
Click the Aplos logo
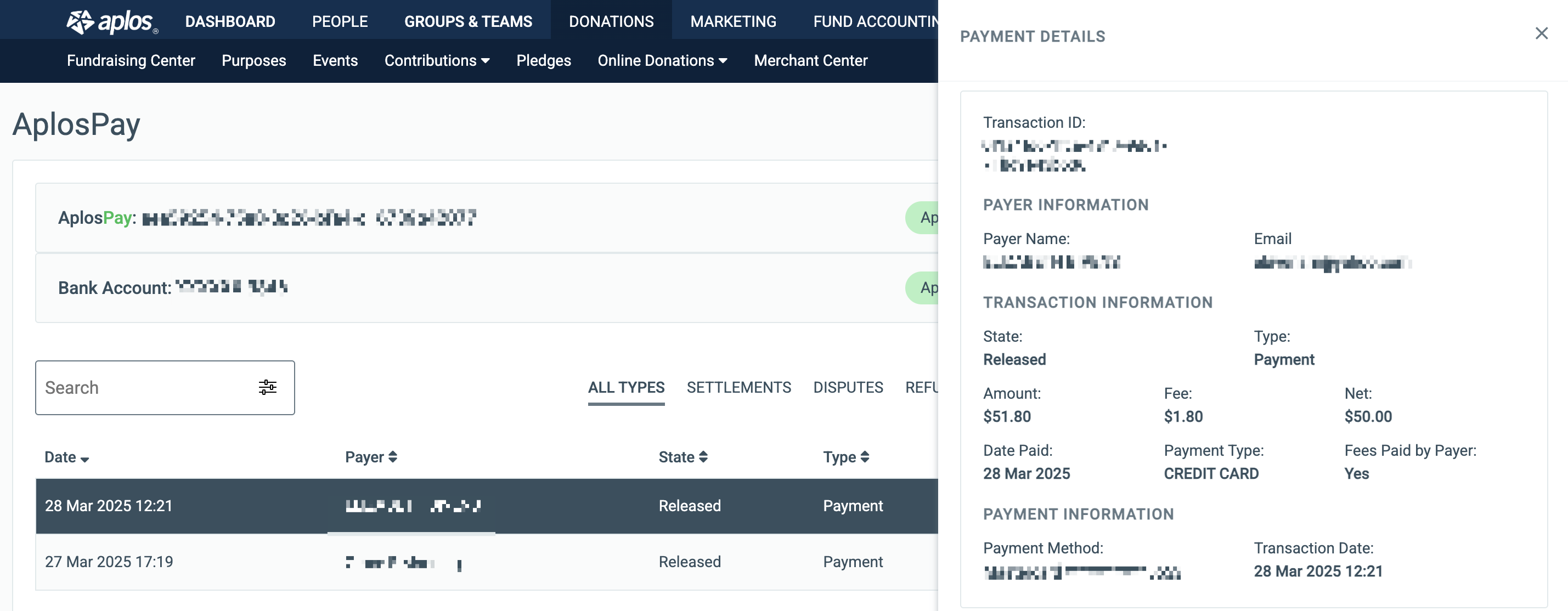coord(112,22)
